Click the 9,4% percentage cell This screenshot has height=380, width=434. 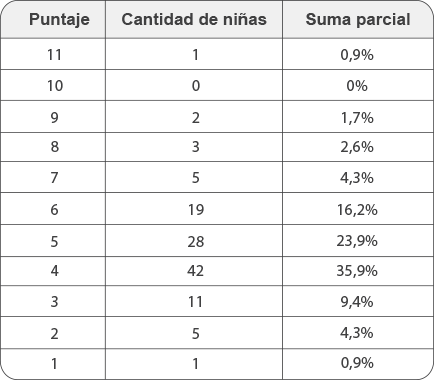358,301
